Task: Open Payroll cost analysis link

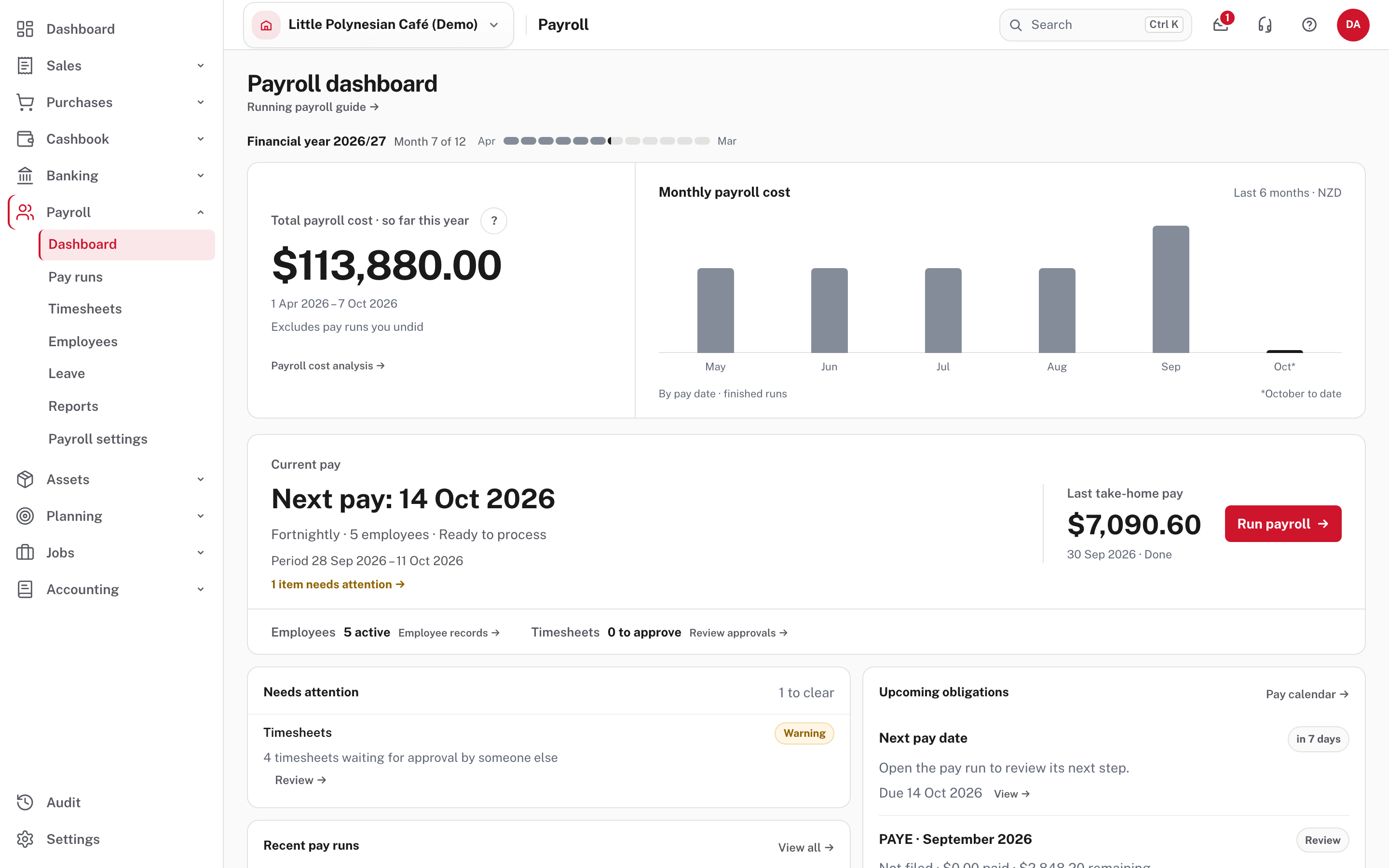Action: pos(328,366)
